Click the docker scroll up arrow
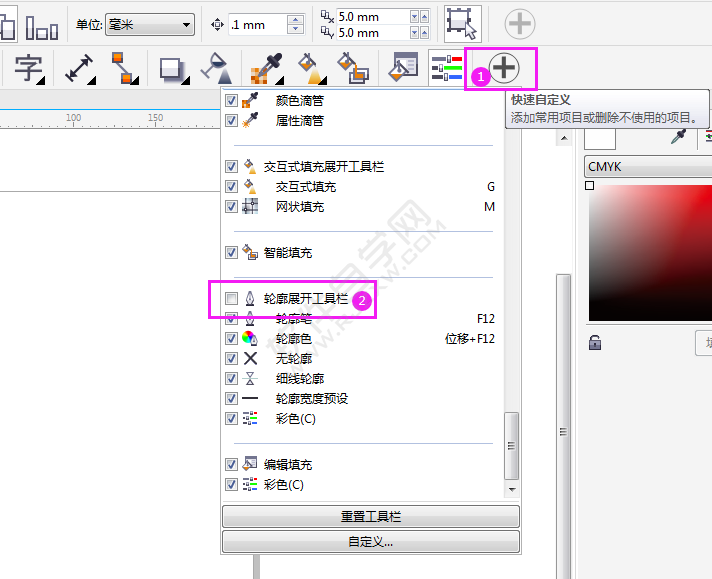 564,138
